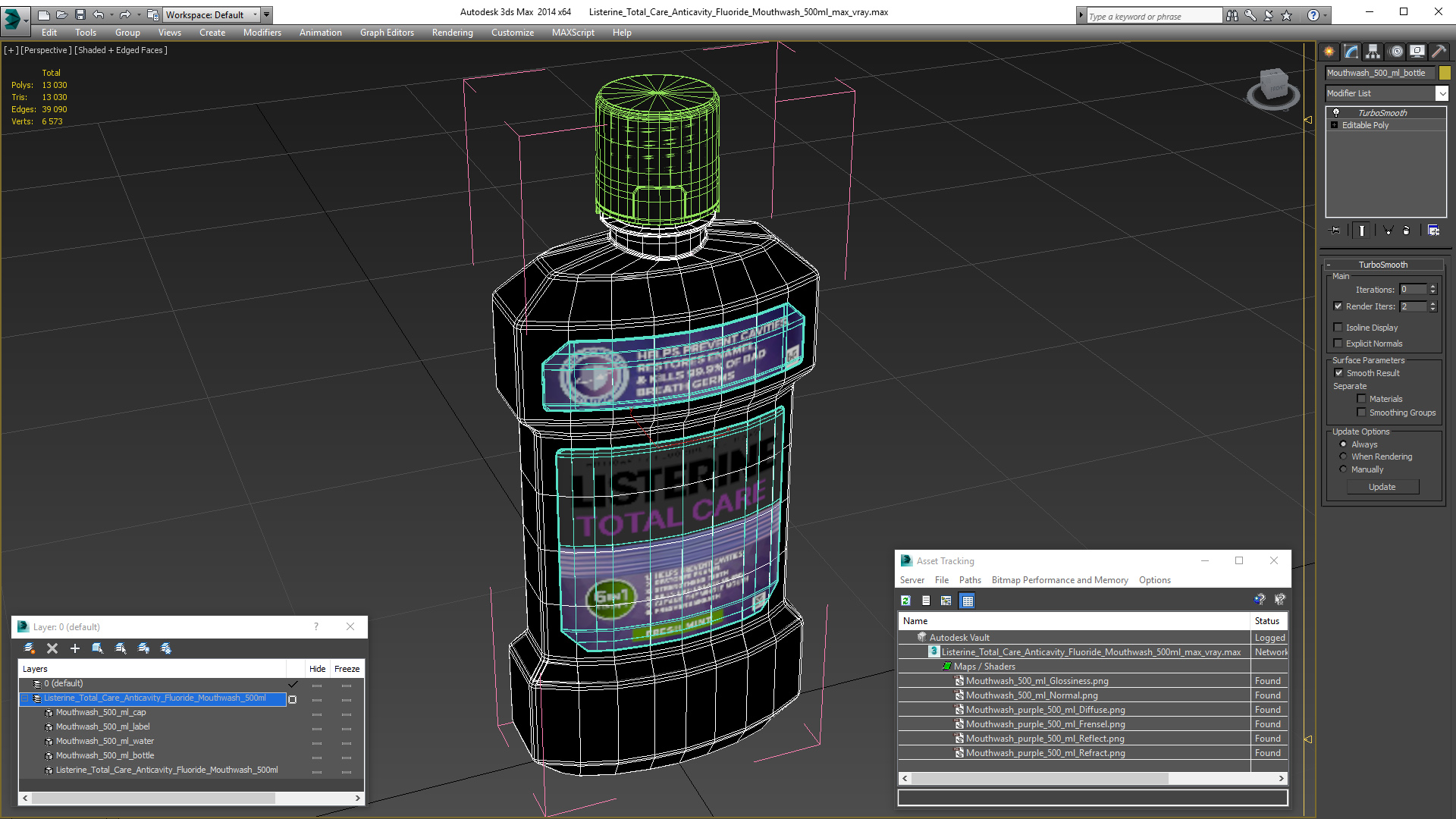This screenshot has width=1456, height=819.
Task: Toggle Show End Result icon in modifier stack
Action: click(x=1362, y=231)
